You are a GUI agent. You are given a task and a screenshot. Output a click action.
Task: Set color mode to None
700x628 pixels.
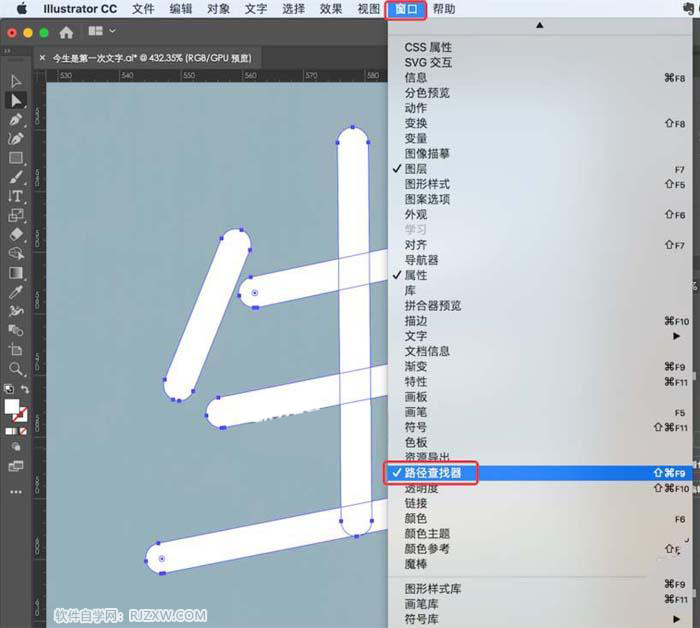click(24, 431)
